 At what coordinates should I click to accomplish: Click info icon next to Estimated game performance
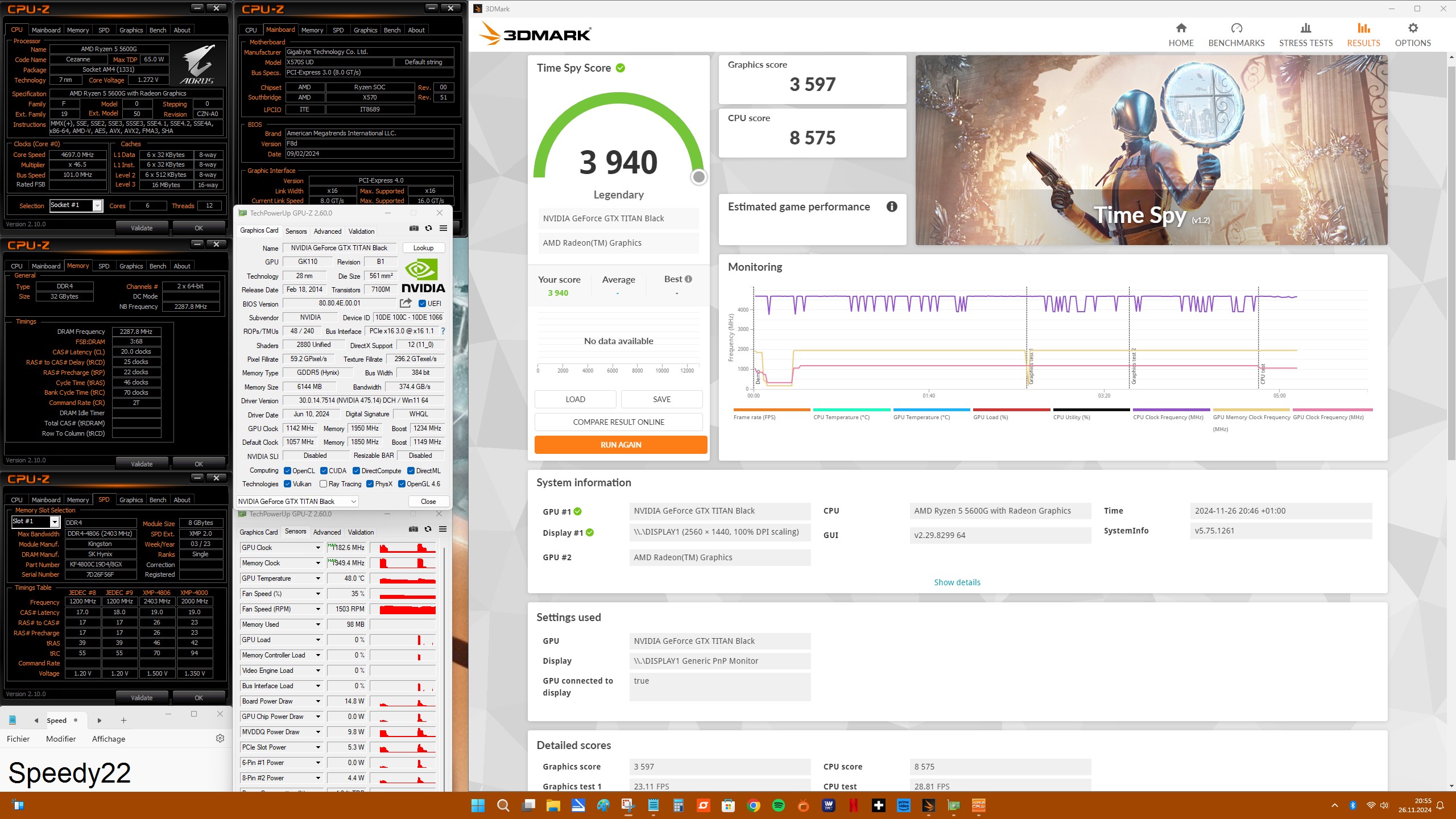tap(892, 206)
